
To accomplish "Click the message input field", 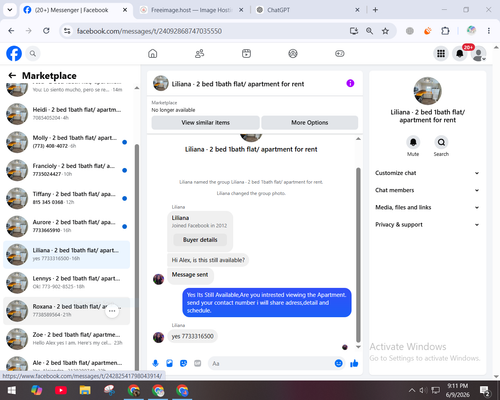I will click(x=271, y=363).
